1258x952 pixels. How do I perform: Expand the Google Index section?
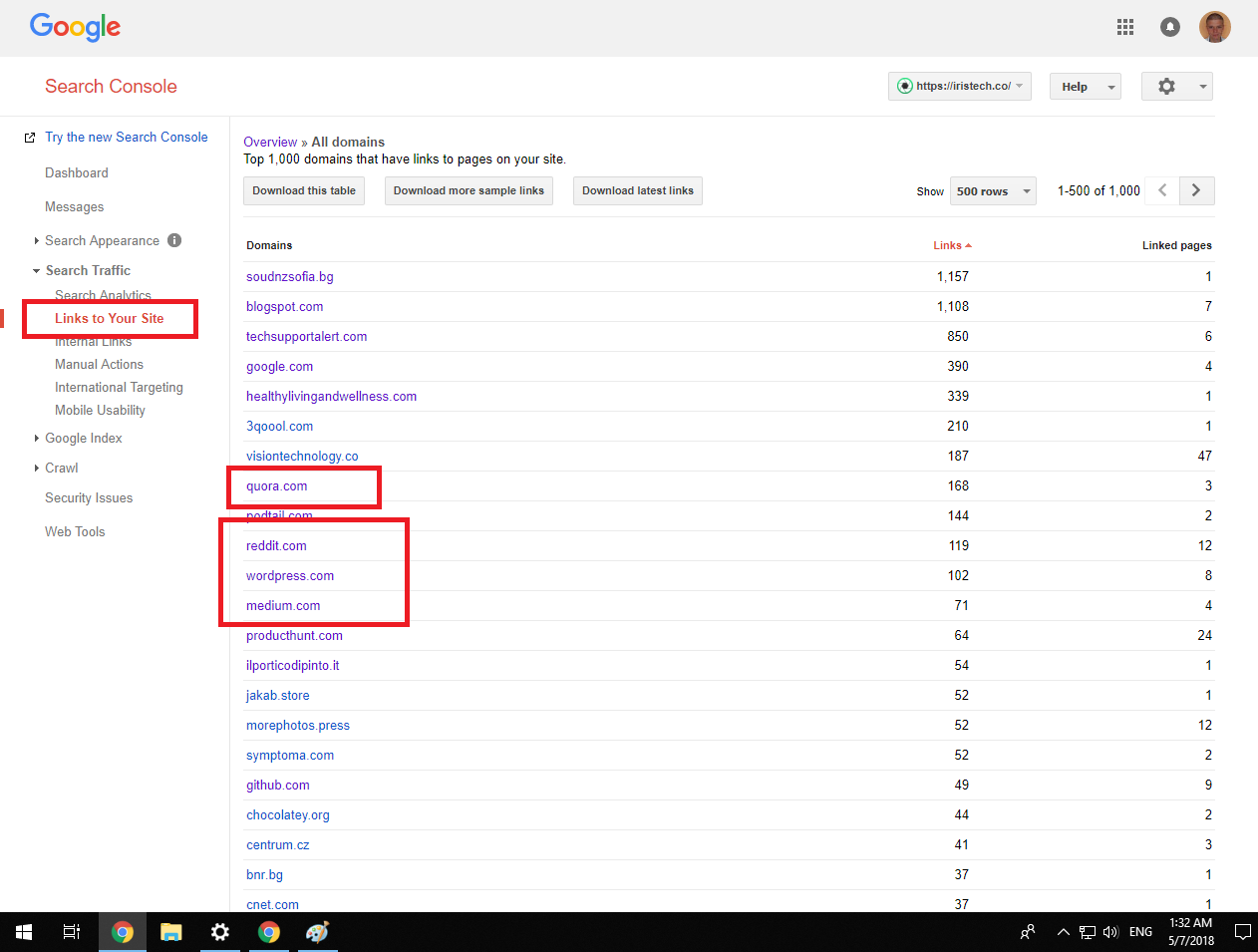pyautogui.click(x=37, y=438)
